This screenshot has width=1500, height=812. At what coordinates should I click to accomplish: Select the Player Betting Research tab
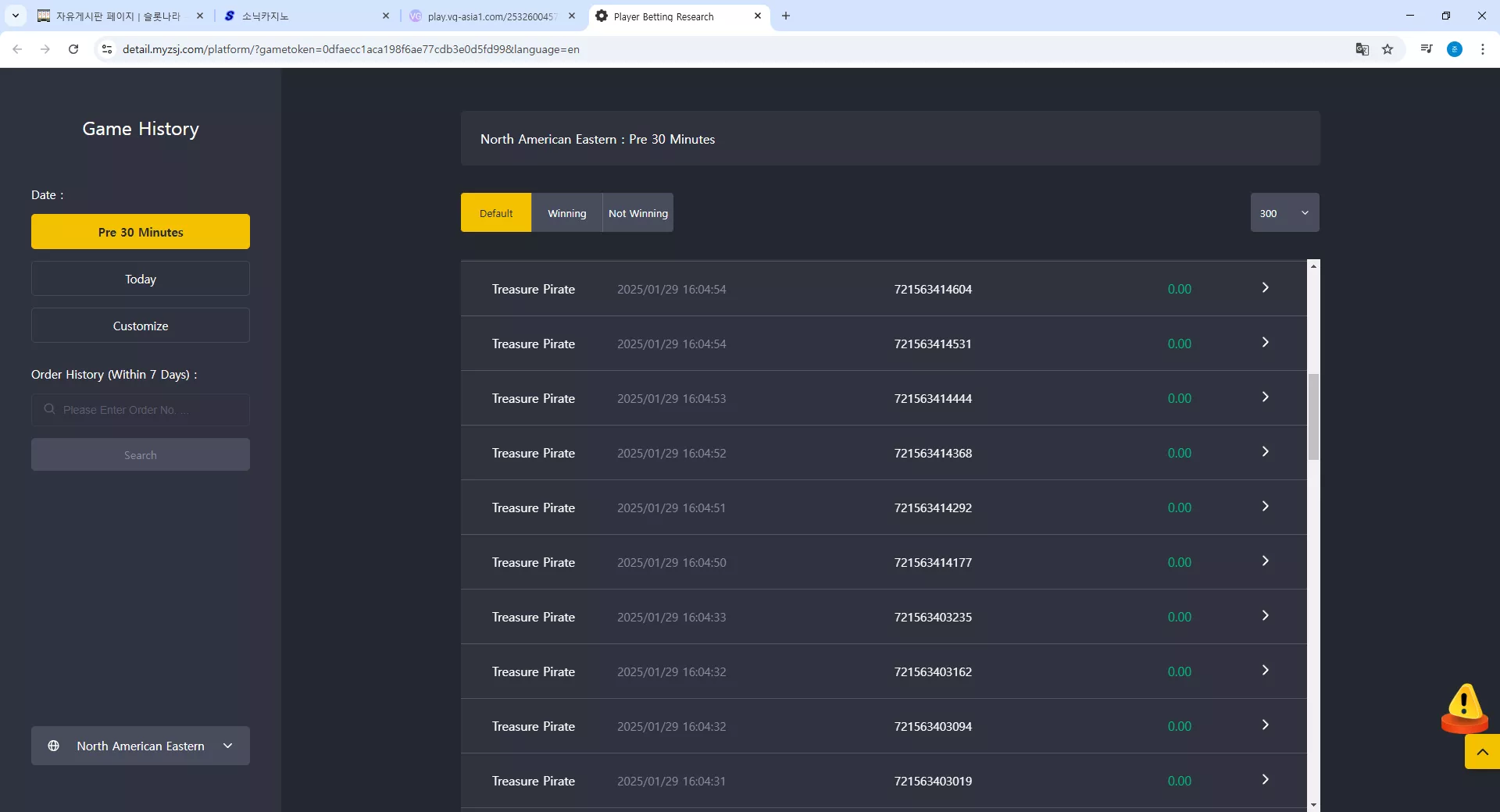coord(678,16)
